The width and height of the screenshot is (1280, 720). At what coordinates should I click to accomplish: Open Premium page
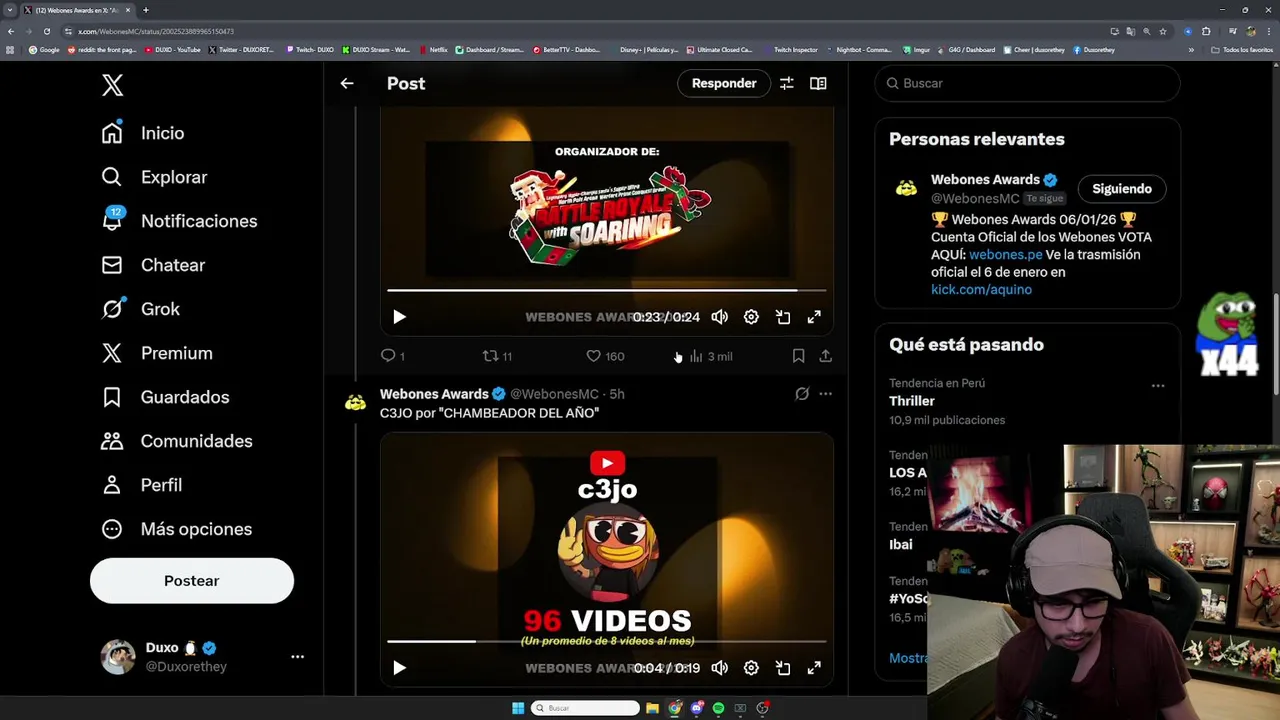click(x=157, y=353)
